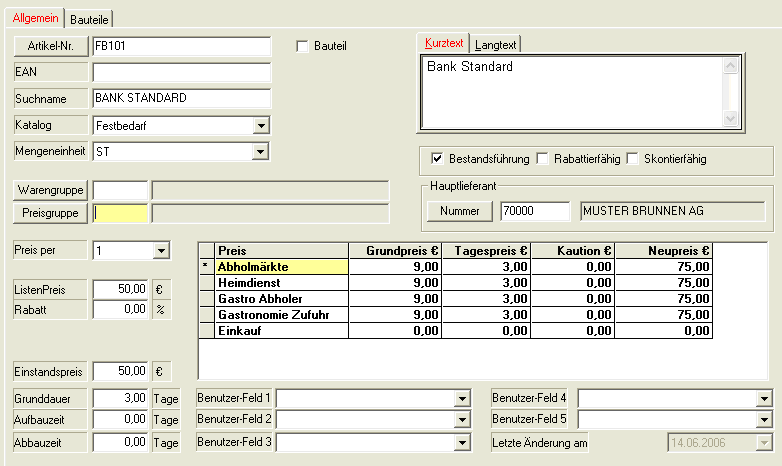The height and width of the screenshot is (466, 782).
Task: Expand the Benutzer-Feld 4 dropdown
Action: pyautogui.click(x=764, y=398)
